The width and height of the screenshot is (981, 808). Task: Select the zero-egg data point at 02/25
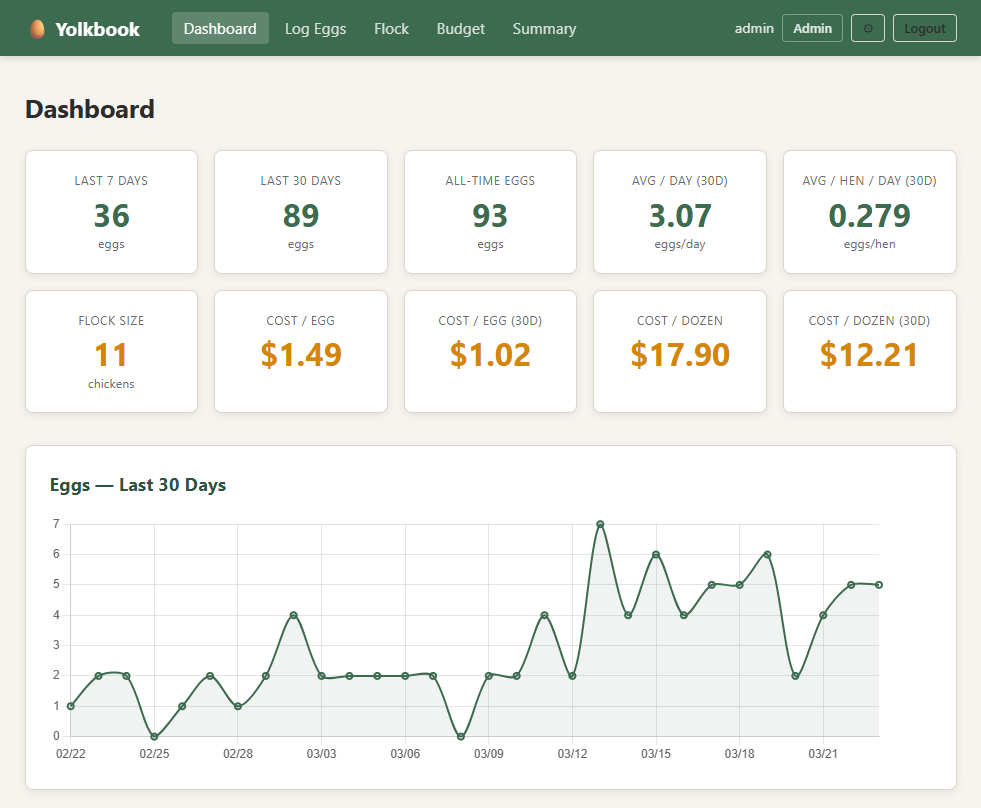154,735
